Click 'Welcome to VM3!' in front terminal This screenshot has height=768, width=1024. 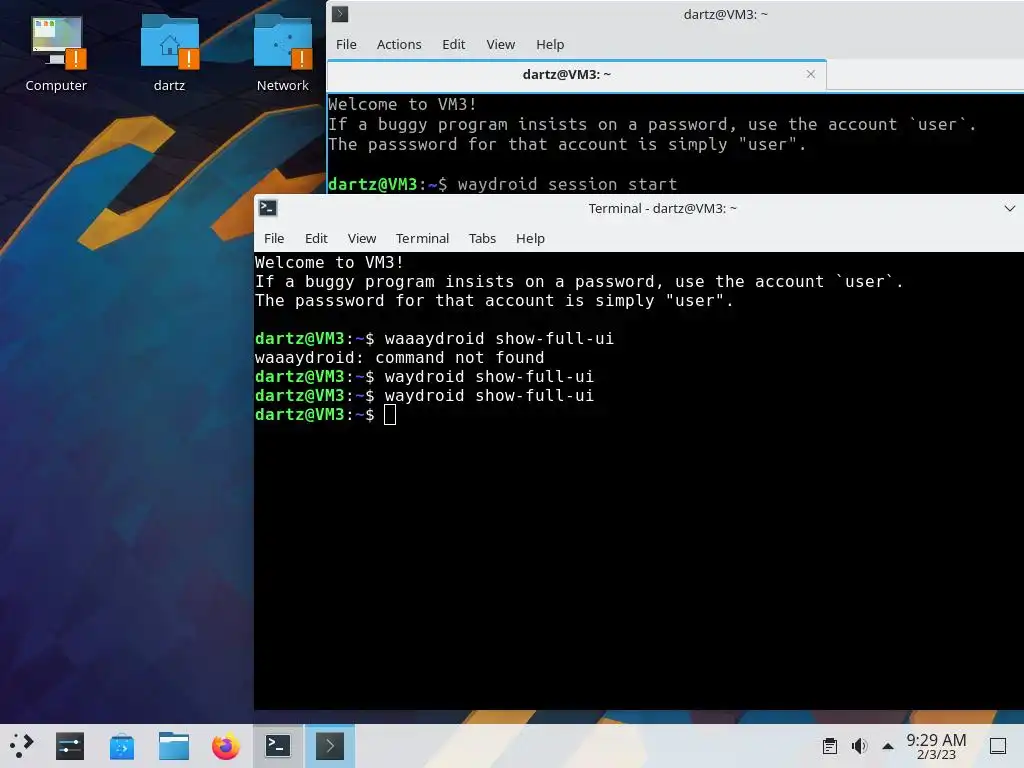coord(329,263)
